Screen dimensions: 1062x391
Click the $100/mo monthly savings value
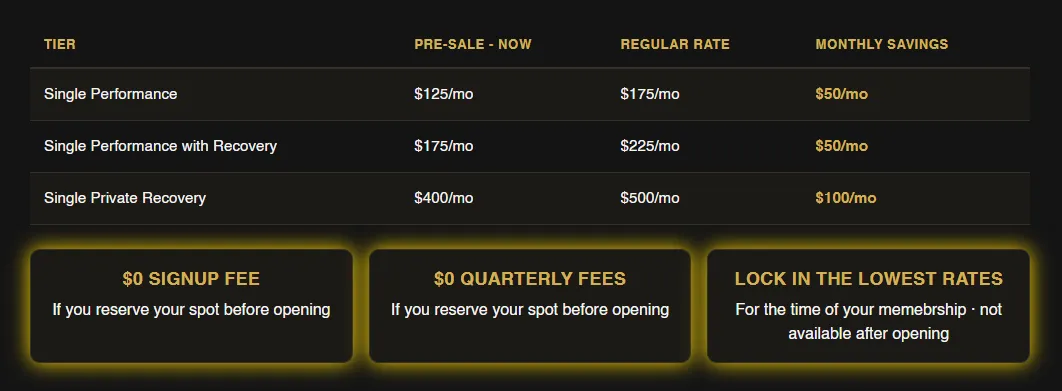(x=845, y=199)
